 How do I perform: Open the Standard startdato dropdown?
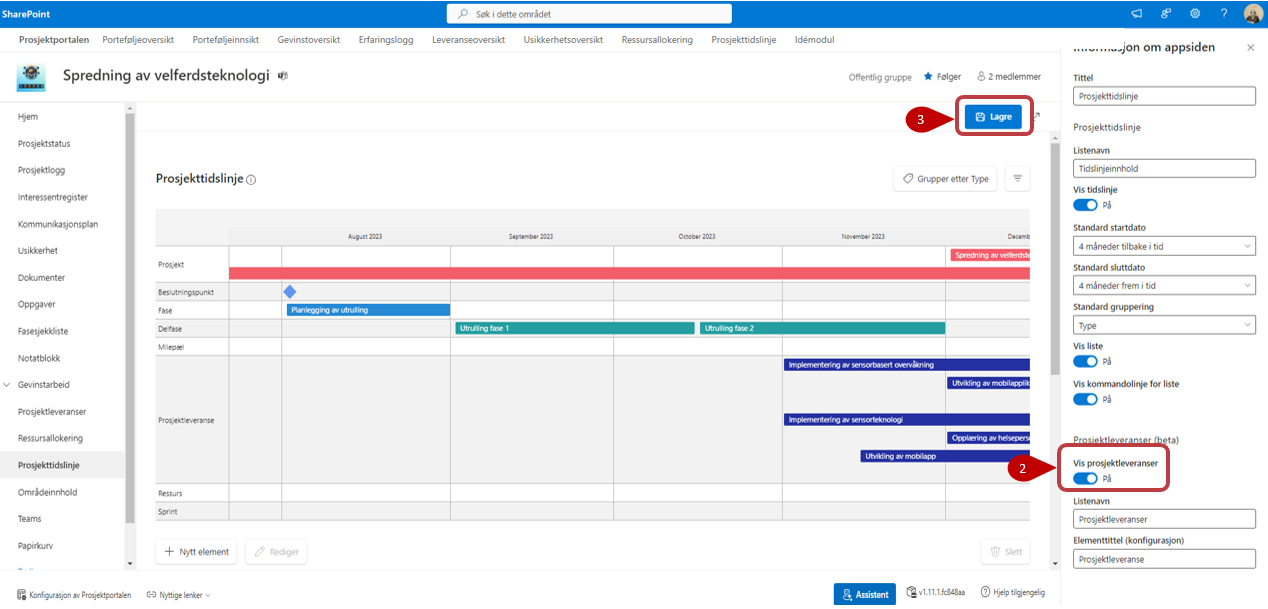pos(1164,246)
